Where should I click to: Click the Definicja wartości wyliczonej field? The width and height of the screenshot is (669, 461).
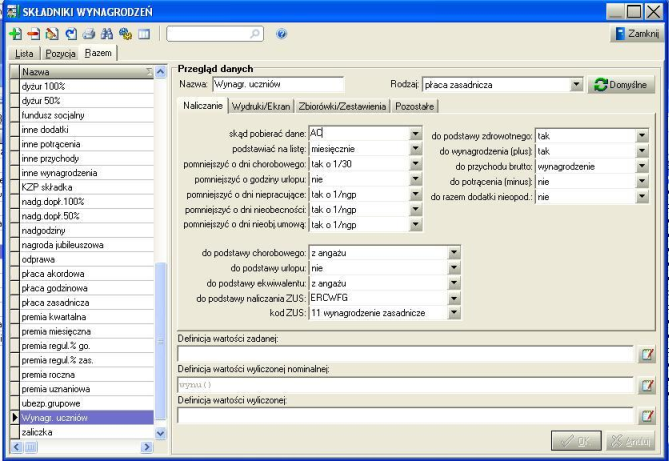405,416
